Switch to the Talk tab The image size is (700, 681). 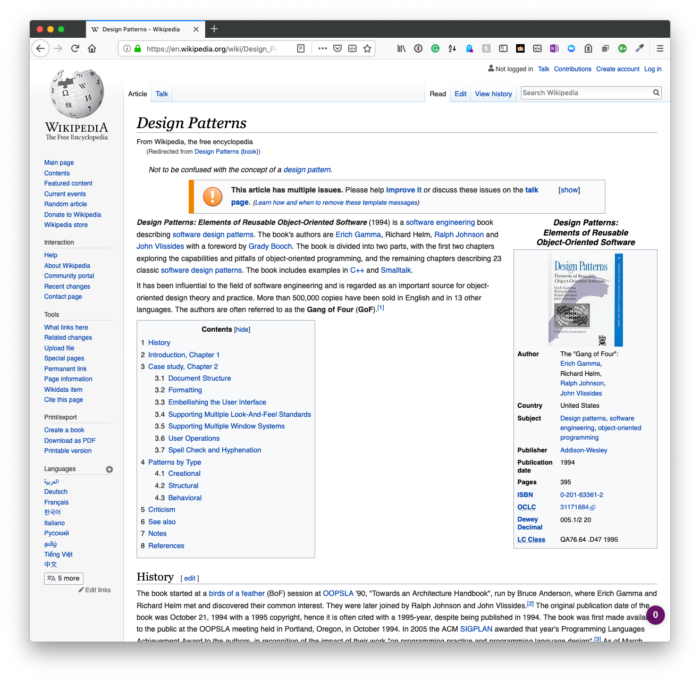point(162,94)
